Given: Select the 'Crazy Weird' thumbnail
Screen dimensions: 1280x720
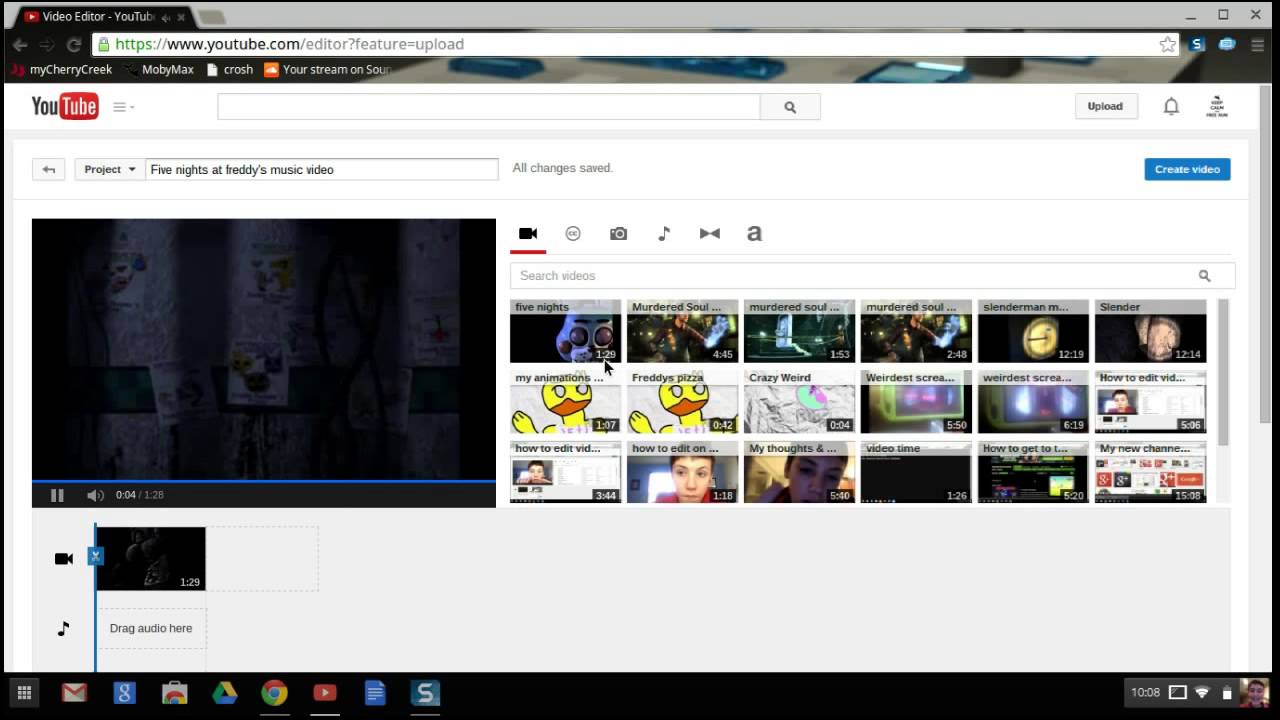Looking at the screenshot, I should point(799,402).
